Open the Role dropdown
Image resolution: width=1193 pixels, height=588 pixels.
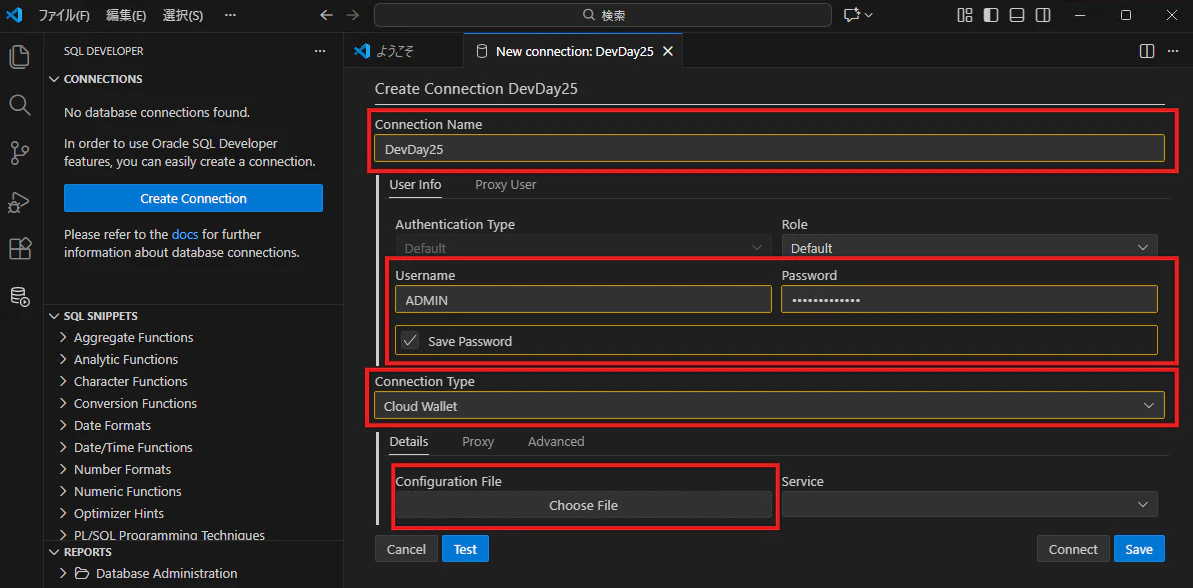(x=969, y=248)
